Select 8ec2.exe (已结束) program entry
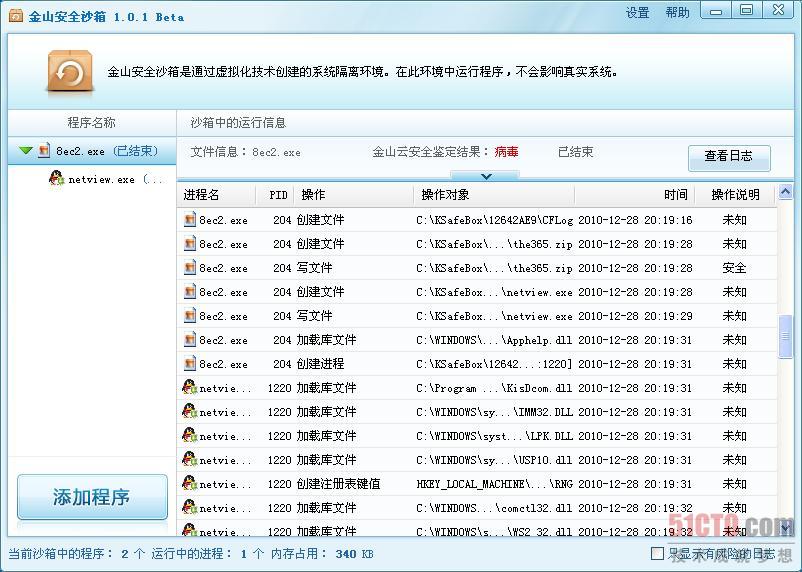Viewport: 802px width, 572px height. [x=92, y=151]
